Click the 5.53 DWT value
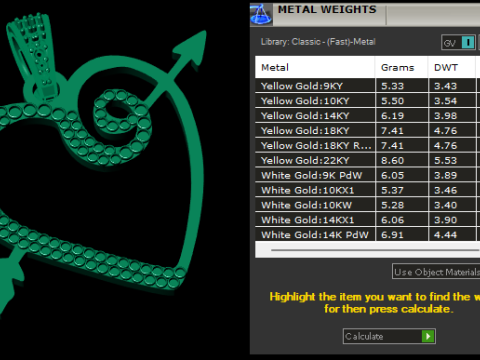 pyautogui.click(x=445, y=161)
